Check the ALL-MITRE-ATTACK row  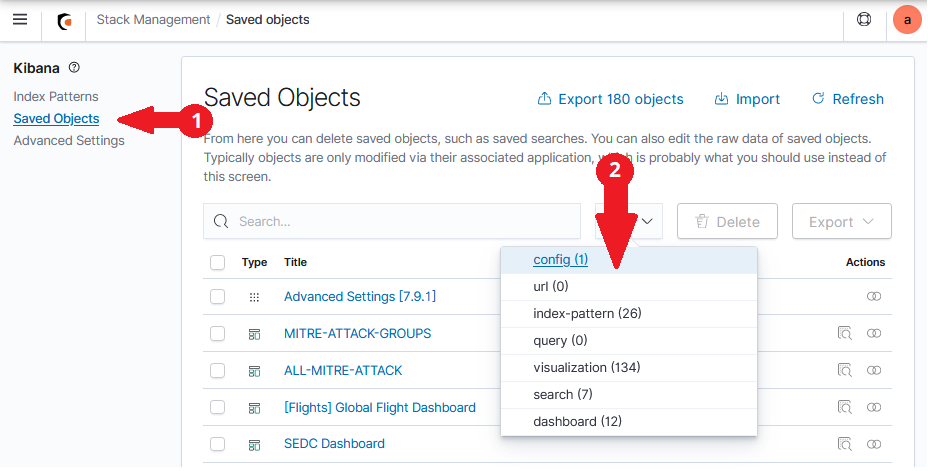coord(218,370)
